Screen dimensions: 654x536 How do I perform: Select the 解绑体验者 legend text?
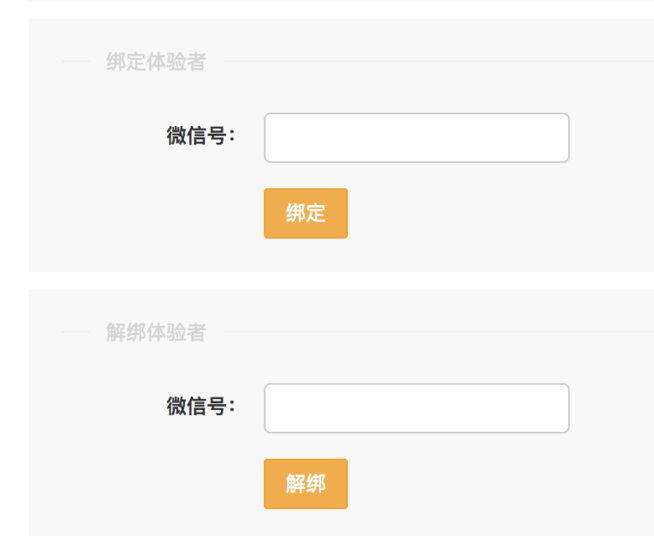coord(156,332)
